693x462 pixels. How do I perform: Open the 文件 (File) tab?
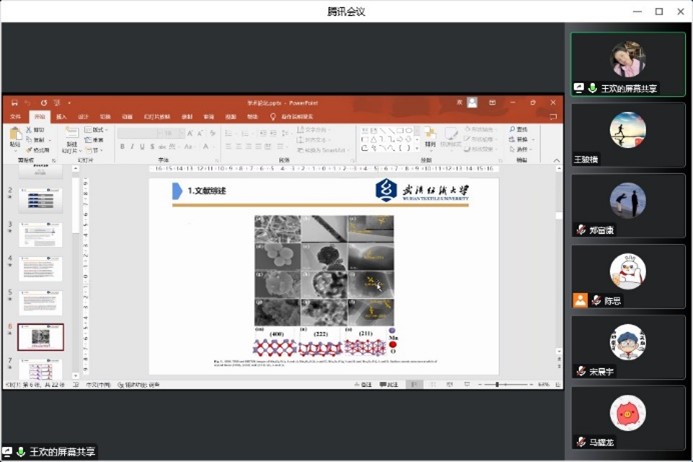click(x=15, y=117)
